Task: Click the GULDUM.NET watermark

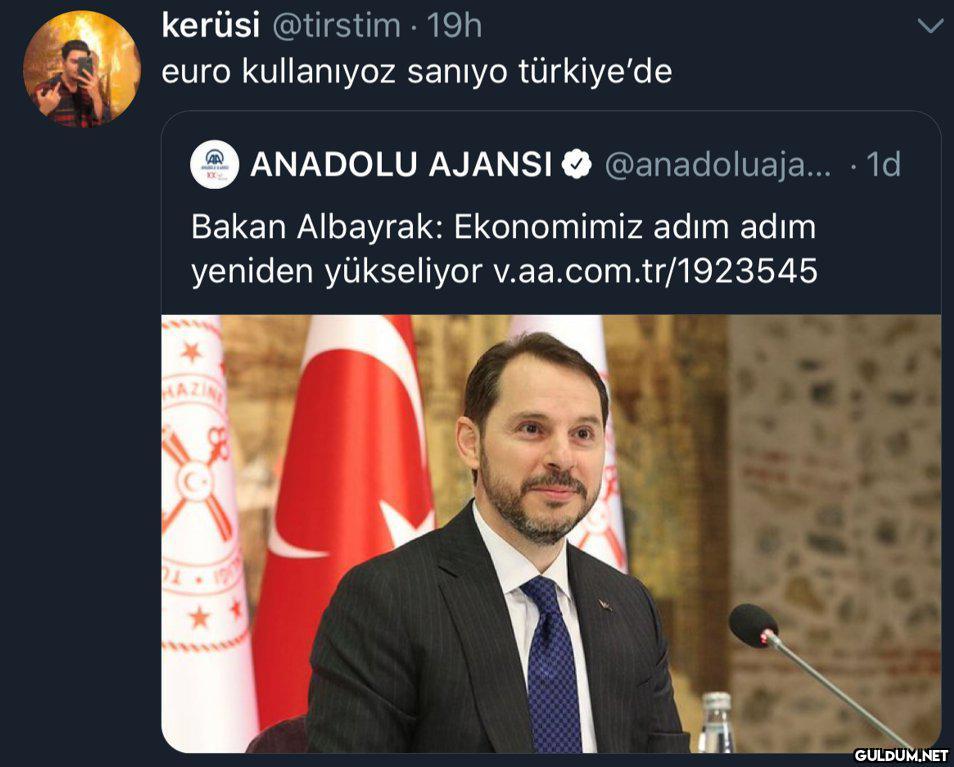Action: tap(901, 755)
